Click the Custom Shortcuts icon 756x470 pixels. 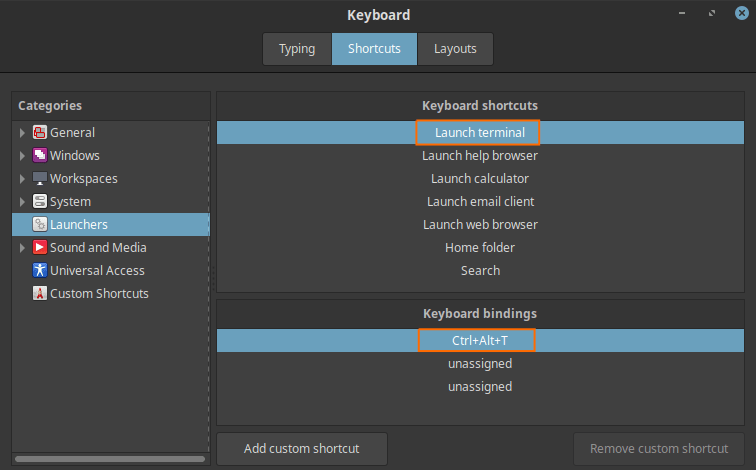(x=40, y=294)
